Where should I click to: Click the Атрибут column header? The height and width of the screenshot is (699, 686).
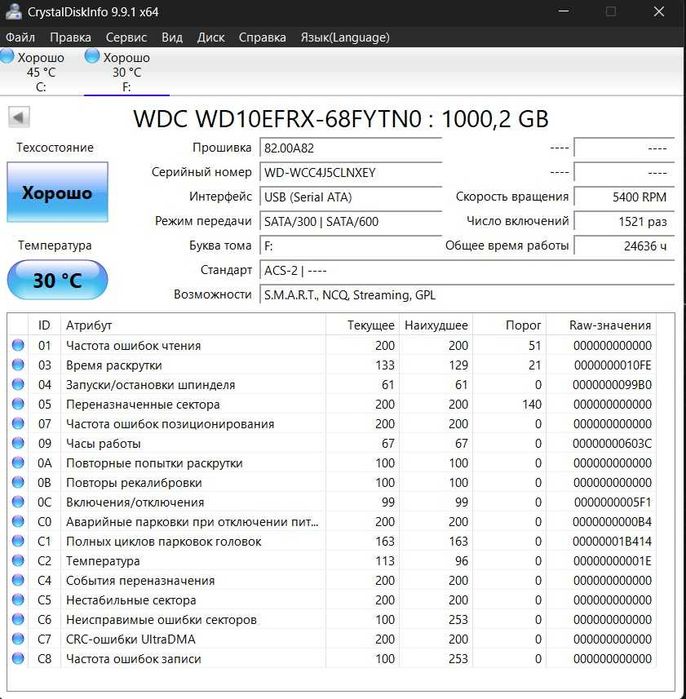coord(193,325)
